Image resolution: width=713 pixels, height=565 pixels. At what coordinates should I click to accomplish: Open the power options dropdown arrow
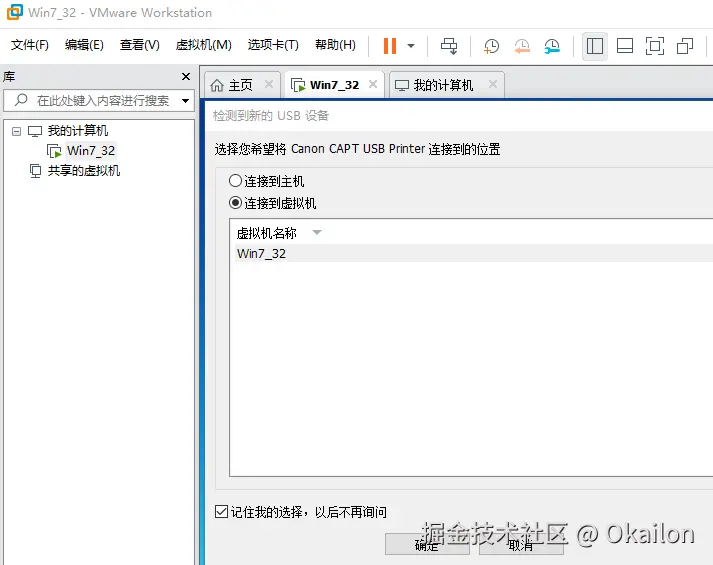coord(411,45)
